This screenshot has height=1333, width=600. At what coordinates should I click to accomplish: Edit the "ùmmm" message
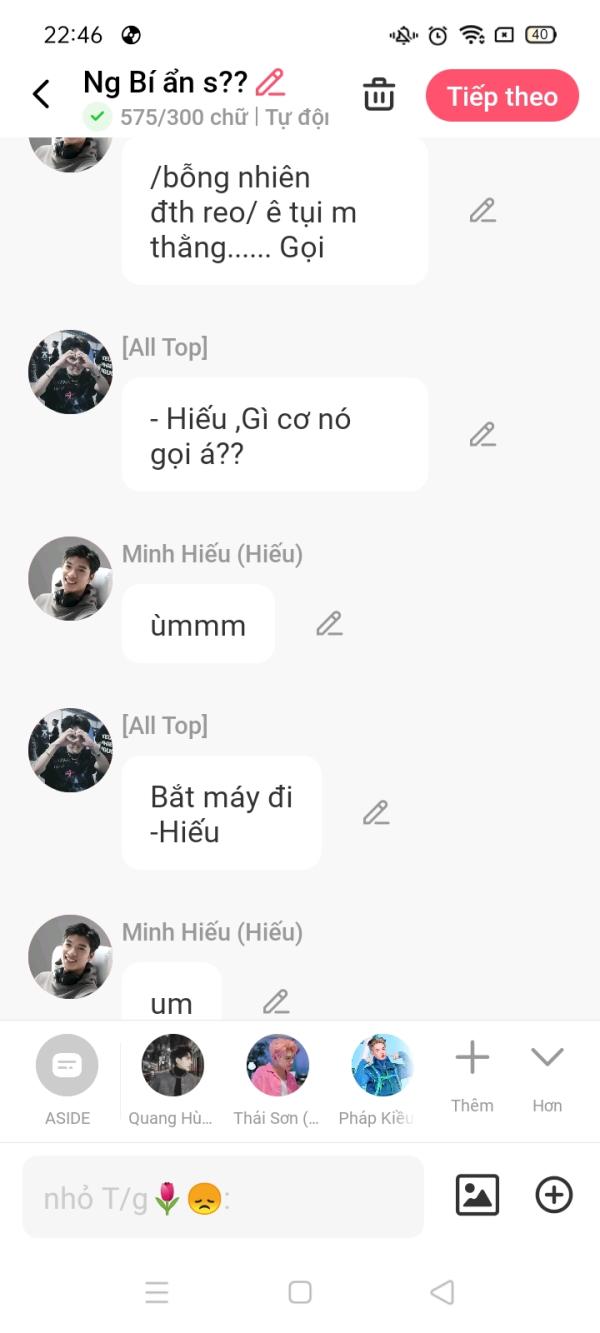click(x=329, y=624)
